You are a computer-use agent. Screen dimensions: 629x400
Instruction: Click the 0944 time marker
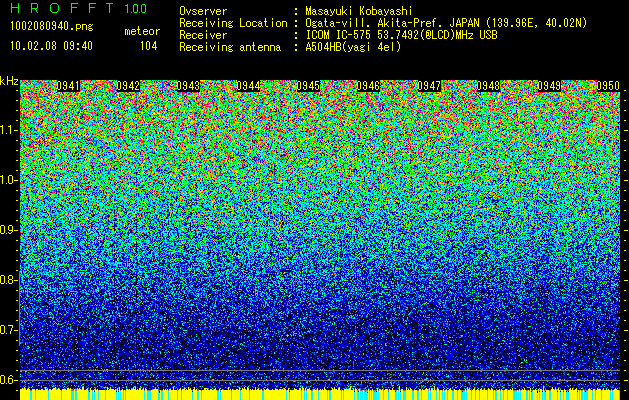248,86
